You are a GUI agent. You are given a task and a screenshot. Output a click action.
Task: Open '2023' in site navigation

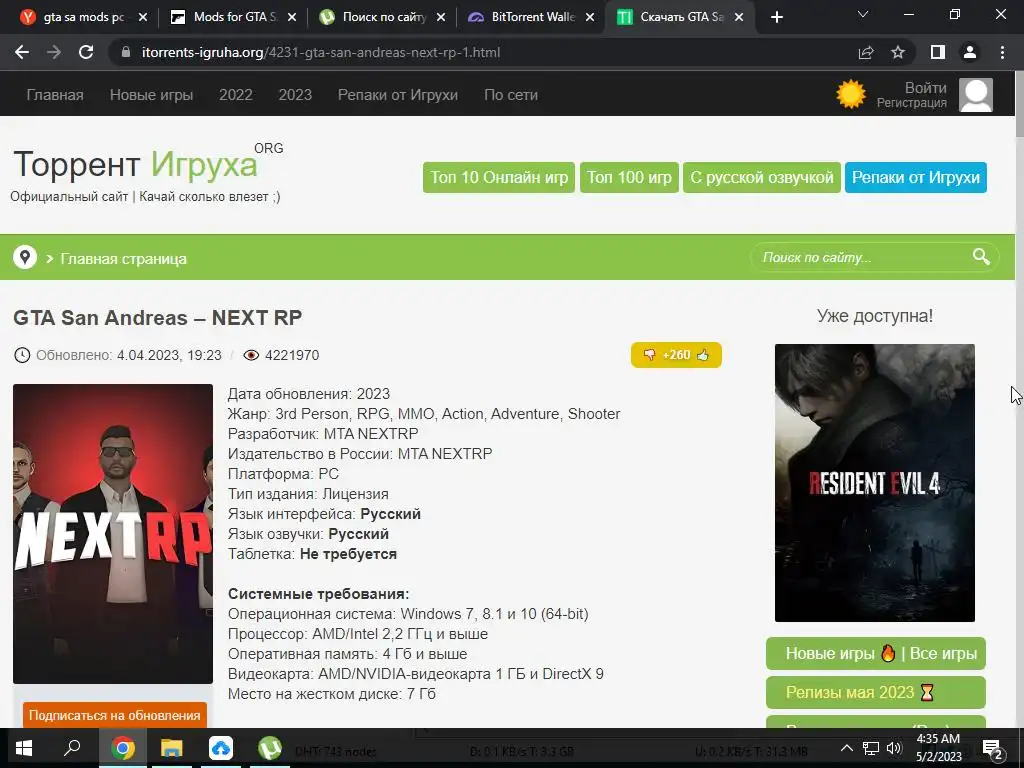pos(295,95)
